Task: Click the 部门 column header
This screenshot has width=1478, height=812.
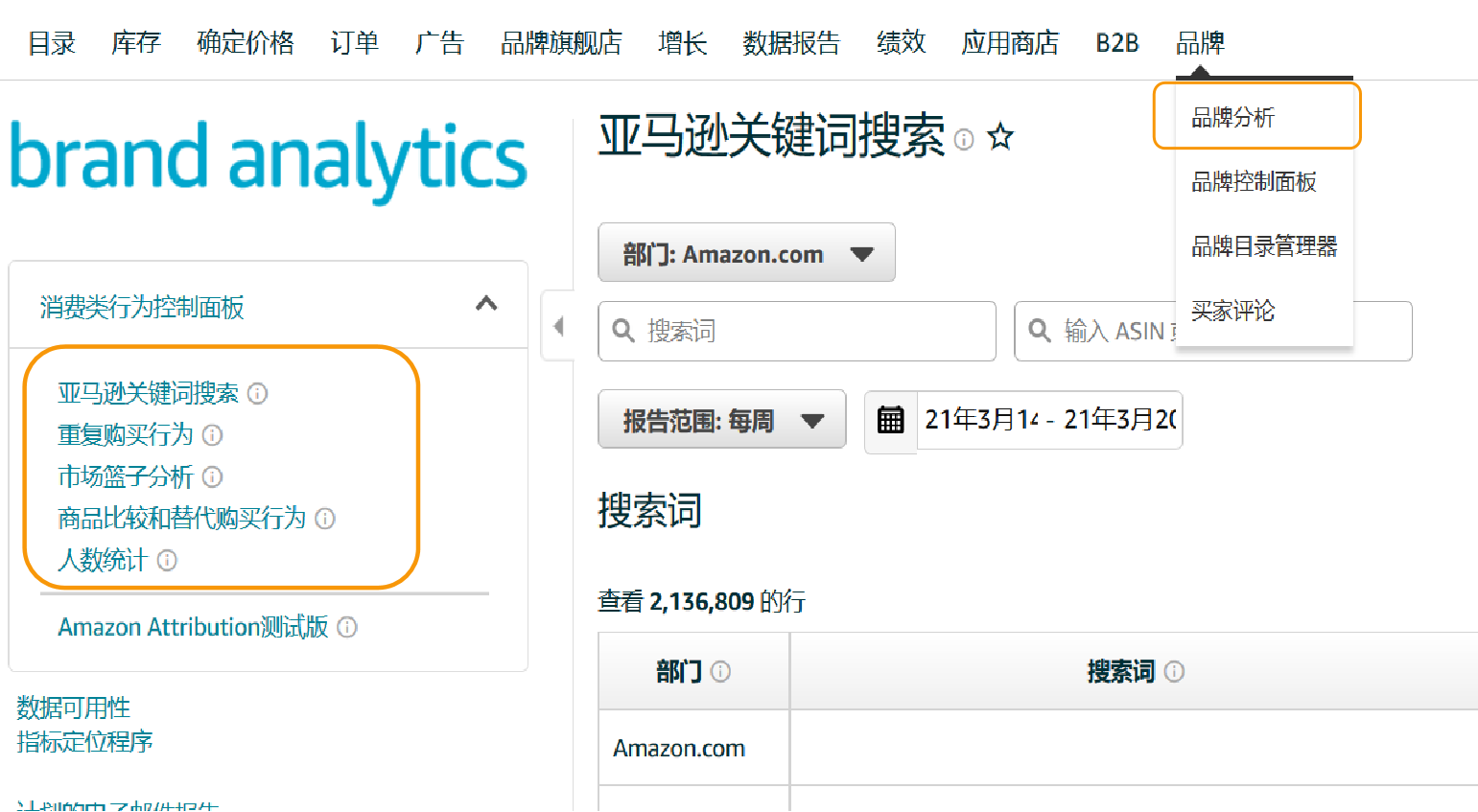Action: coord(693,671)
